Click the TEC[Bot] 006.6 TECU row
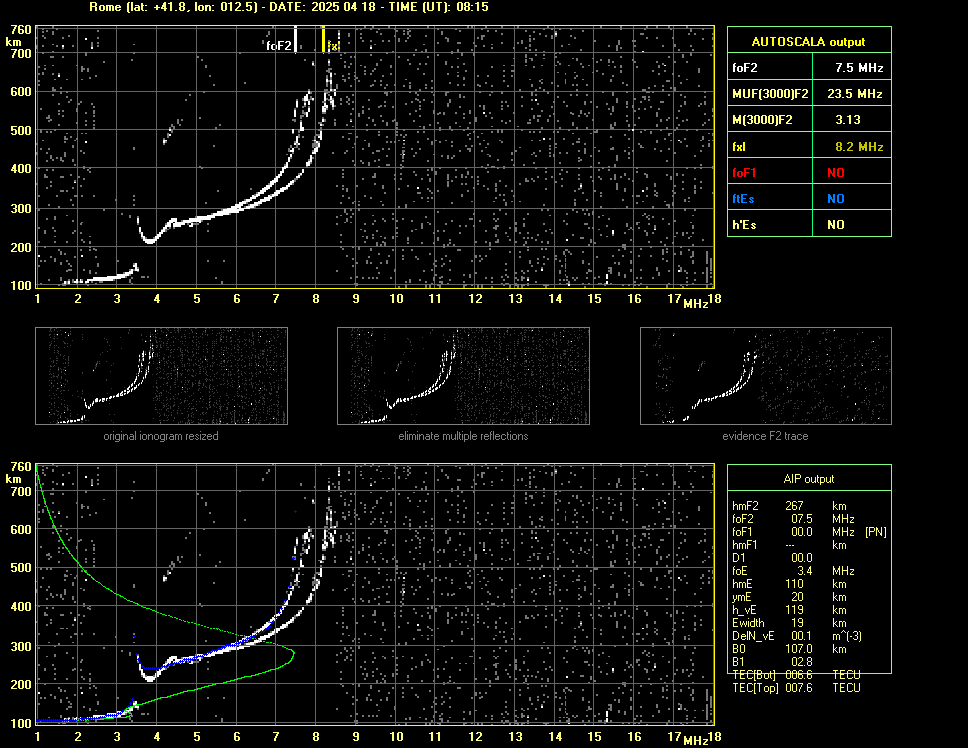 (796, 675)
